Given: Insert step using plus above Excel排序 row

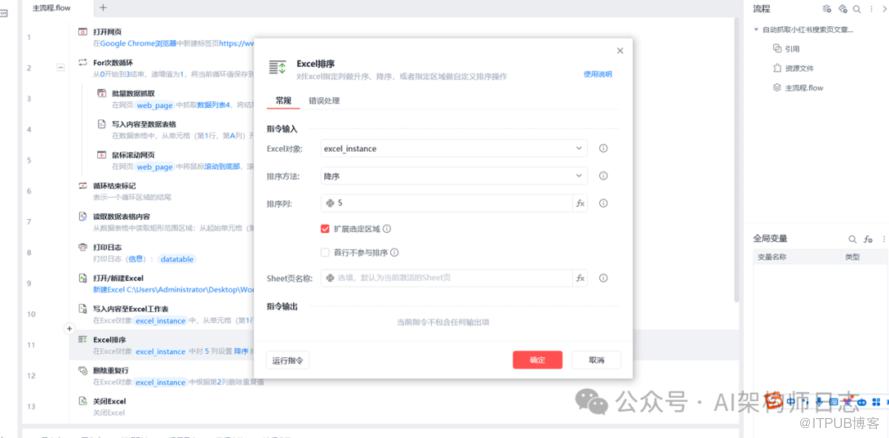Looking at the screenshot, I should 69,328.
